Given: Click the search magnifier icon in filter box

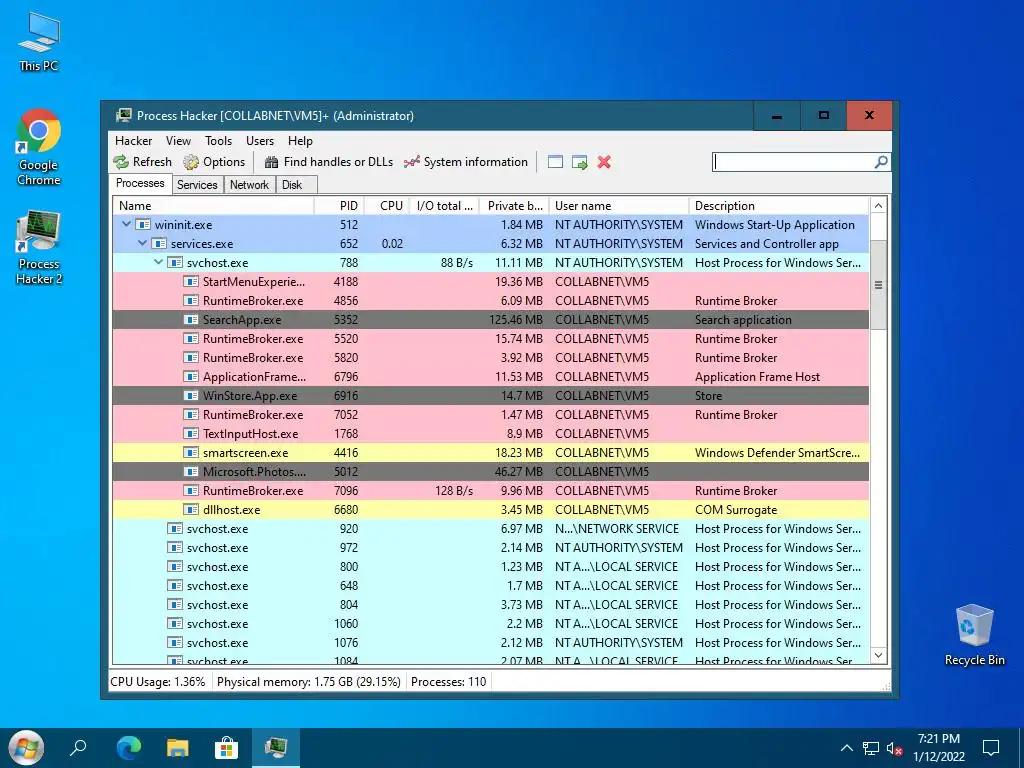Looking at the screenshot, I should pos(881,161).
